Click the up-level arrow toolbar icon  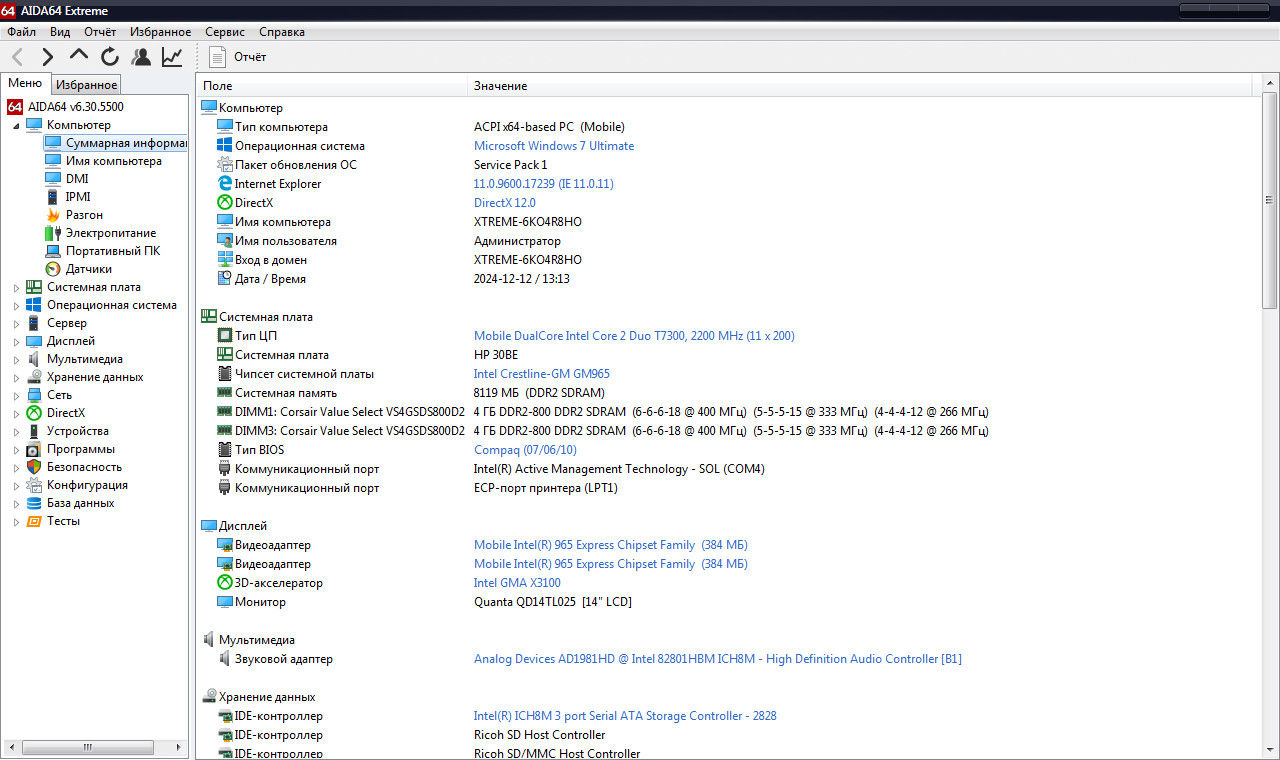point(78,56)
